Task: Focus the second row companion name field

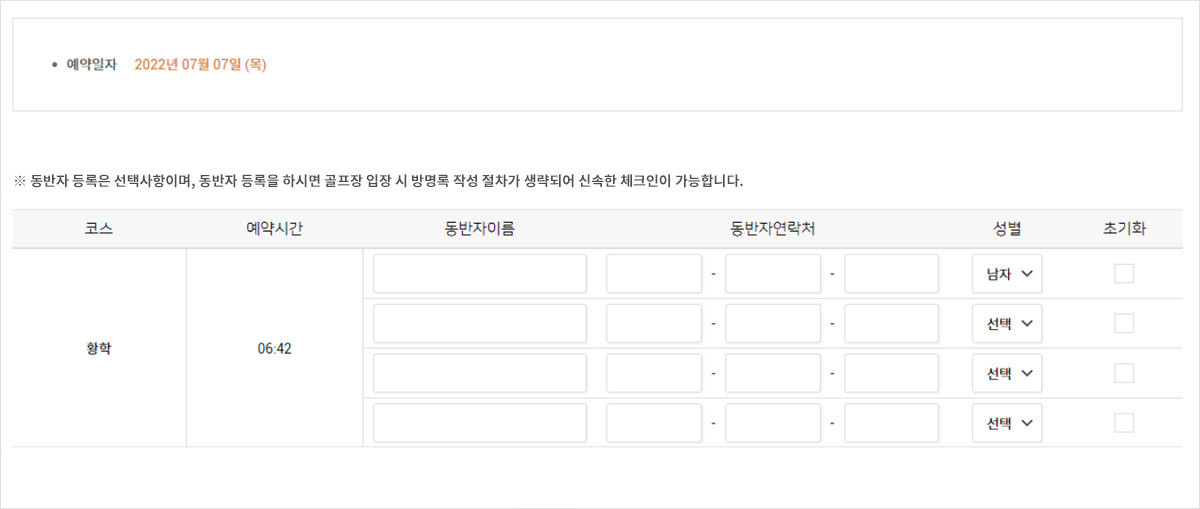Action: (480, 324)
